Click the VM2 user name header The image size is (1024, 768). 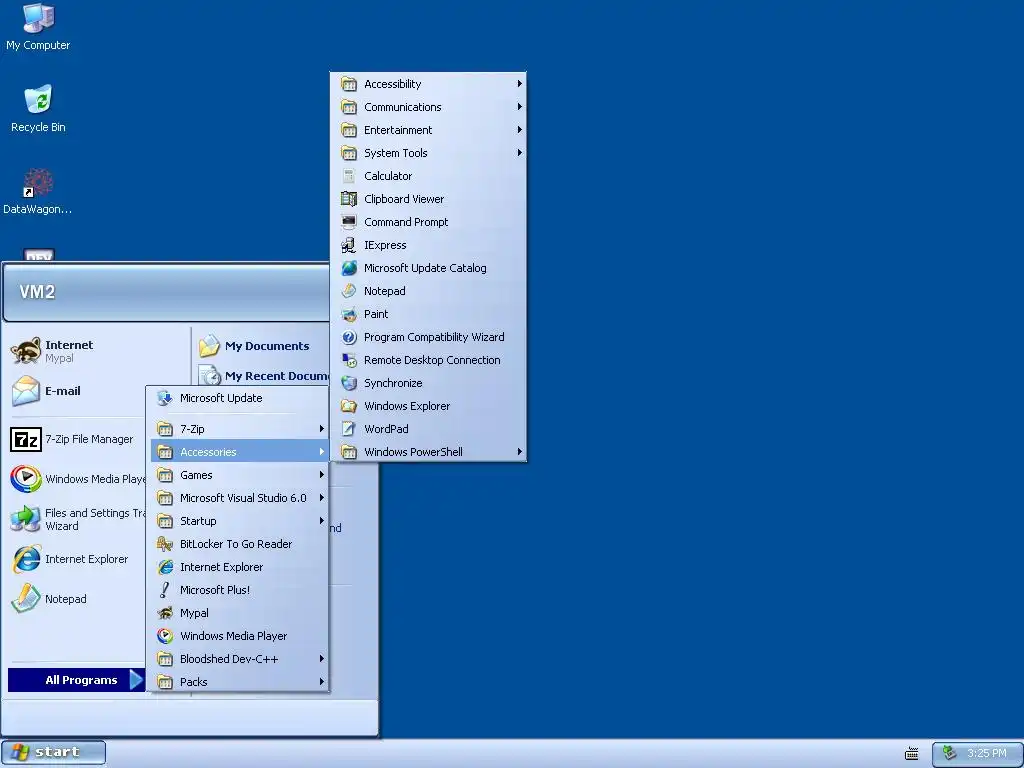click(x=37, y=292)
